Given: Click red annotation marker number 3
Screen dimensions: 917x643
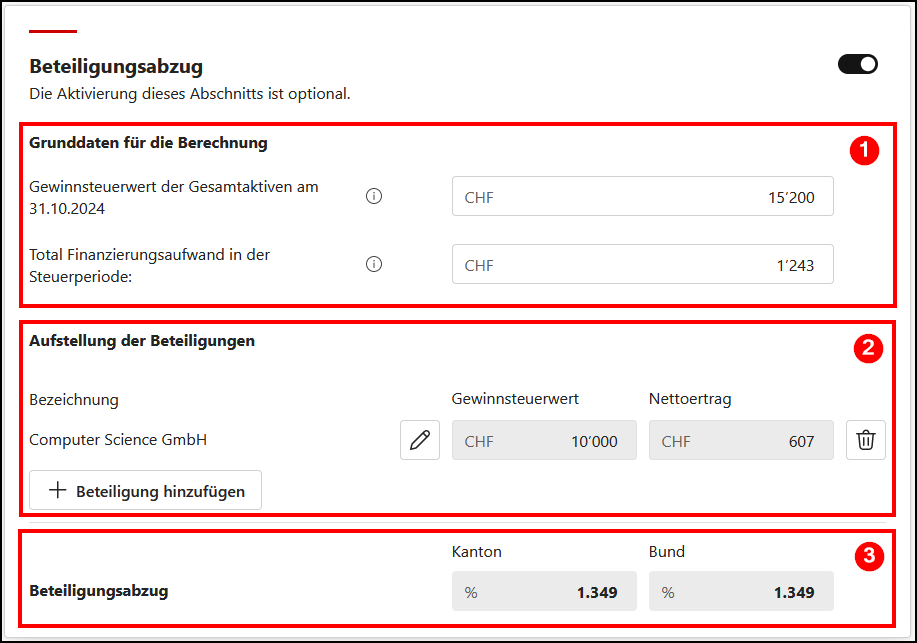Looking at the screenshot, I should point(869,556).
